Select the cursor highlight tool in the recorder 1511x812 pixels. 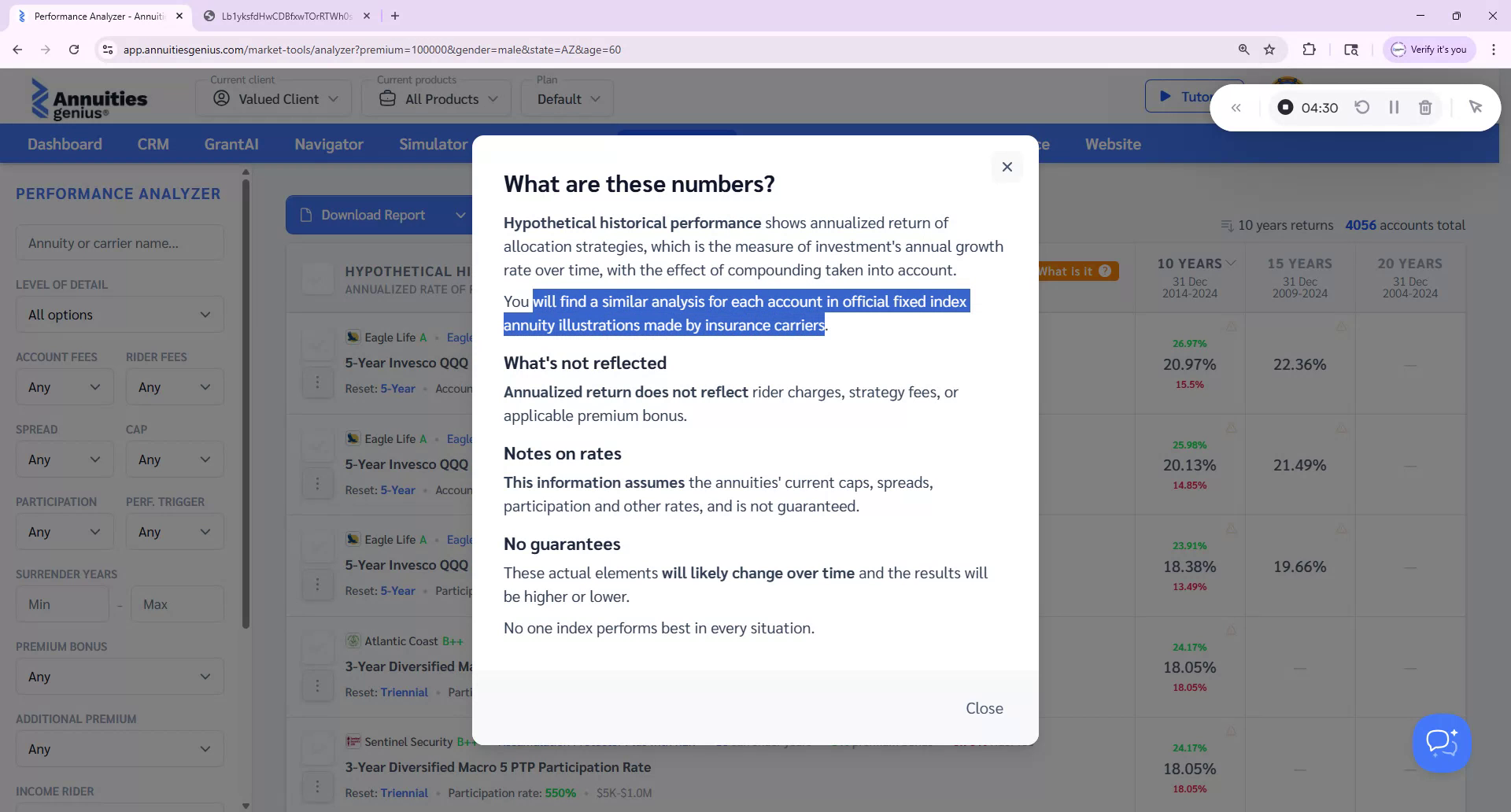tap(1476, 106)
